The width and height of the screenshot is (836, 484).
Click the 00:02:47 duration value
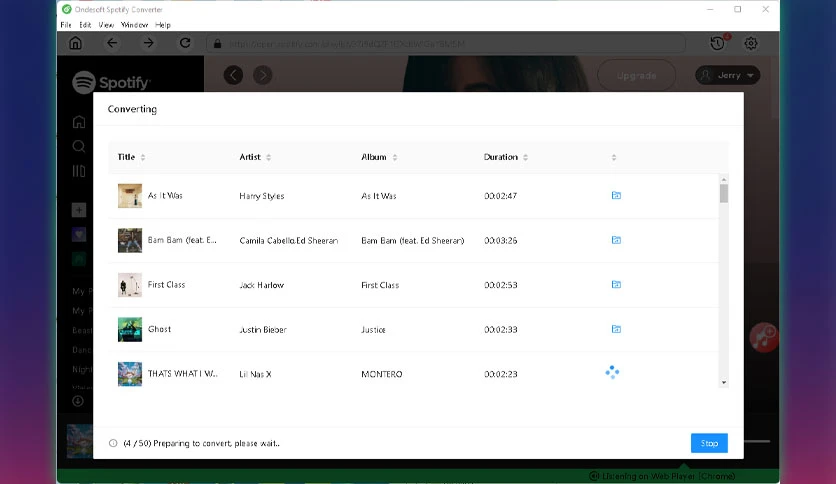pyautogui.click(x=501, y=196)
